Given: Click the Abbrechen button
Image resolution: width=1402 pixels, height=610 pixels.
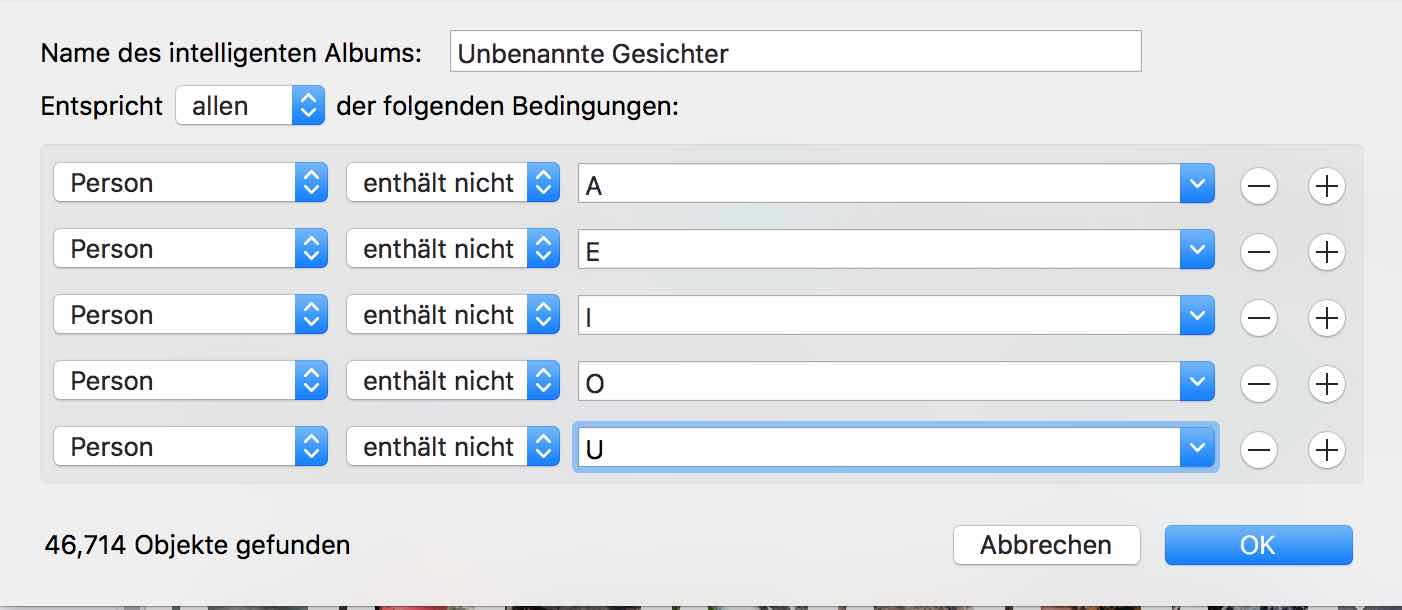Looking at the screenshot, I should (x=1046, y=545).
